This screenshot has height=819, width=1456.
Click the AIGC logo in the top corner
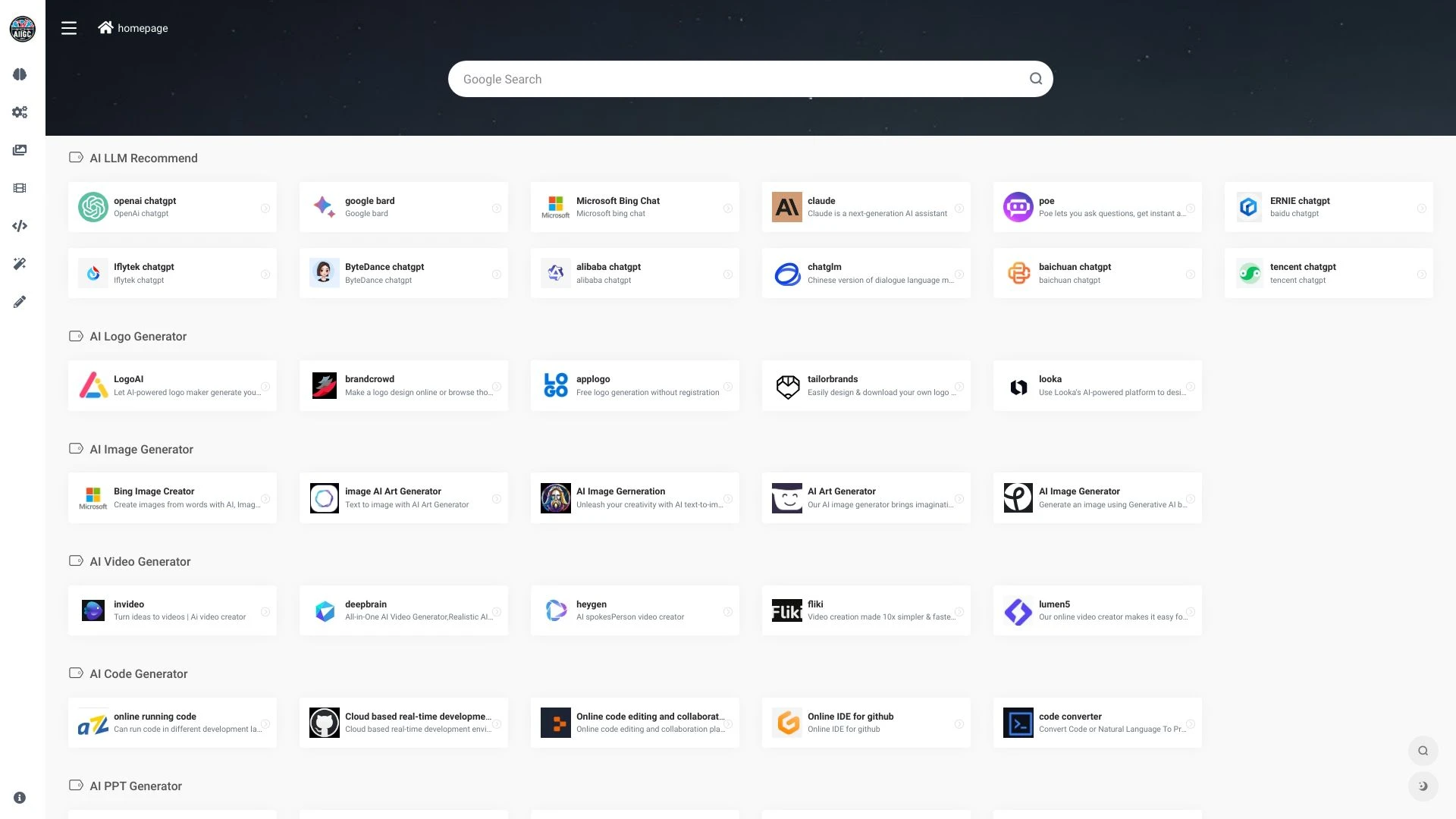(x=22, y=29)
